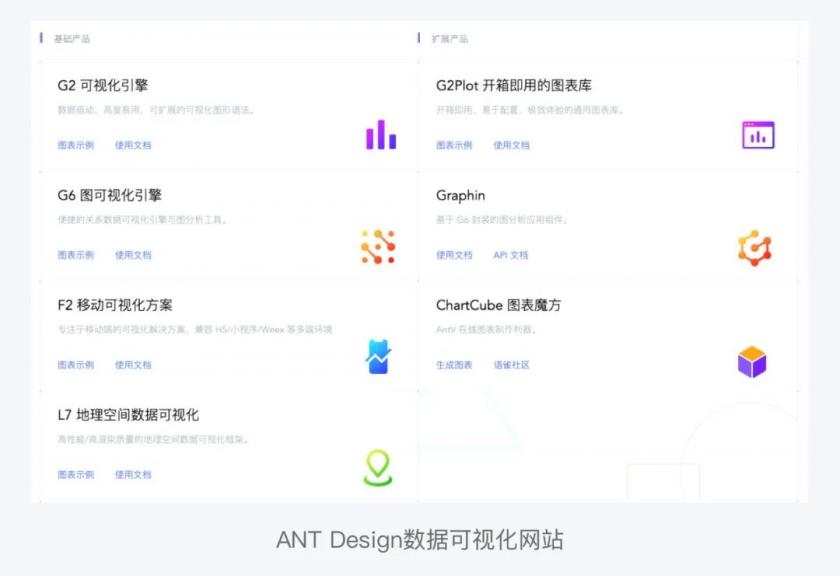Visit 语雀社区 link under ChartCube
The width and height of the screenshot is (840, 576).
[x=512, y=365]
